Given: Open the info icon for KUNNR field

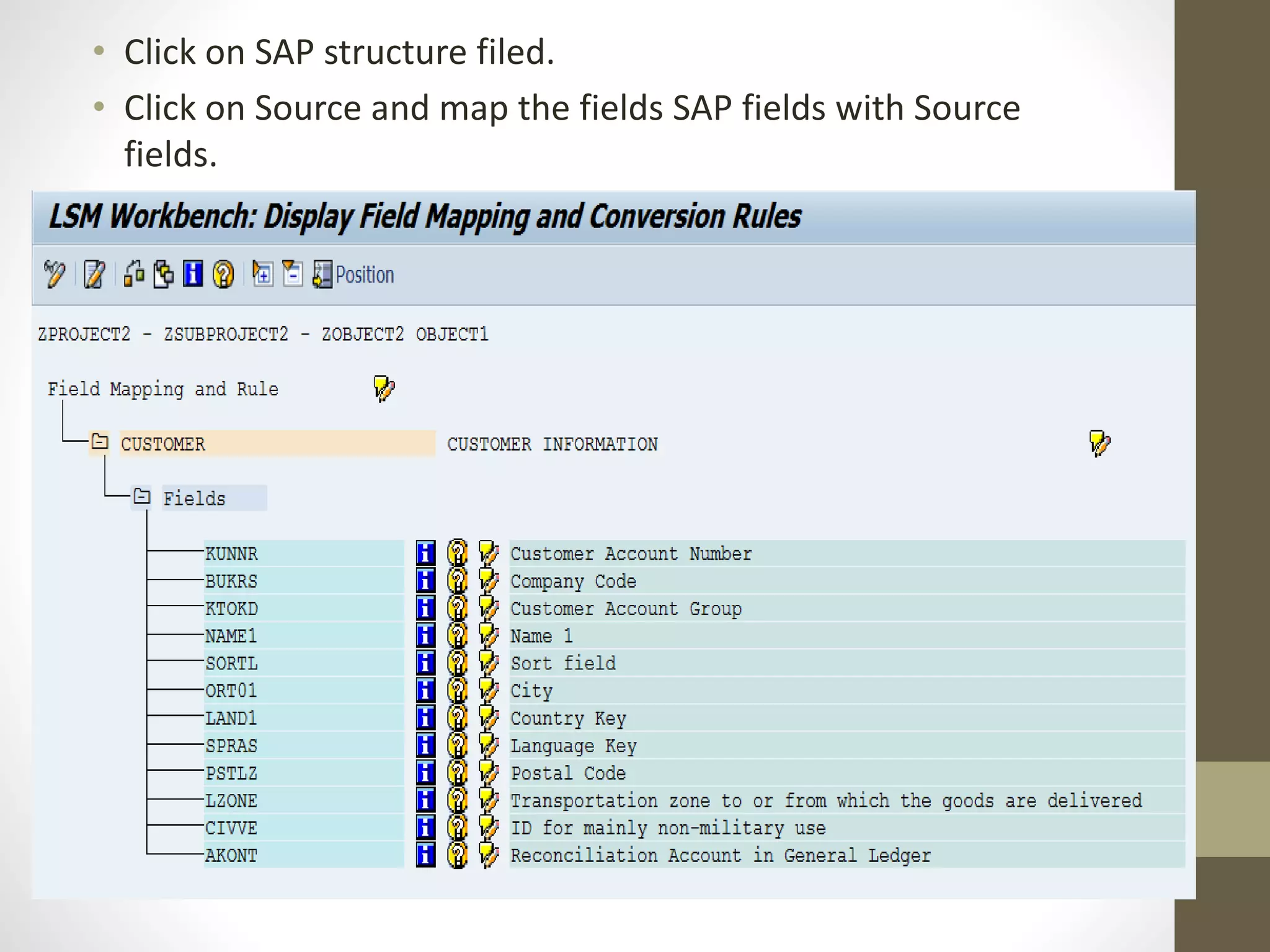Looking at the screenshot, I should 425,553.
